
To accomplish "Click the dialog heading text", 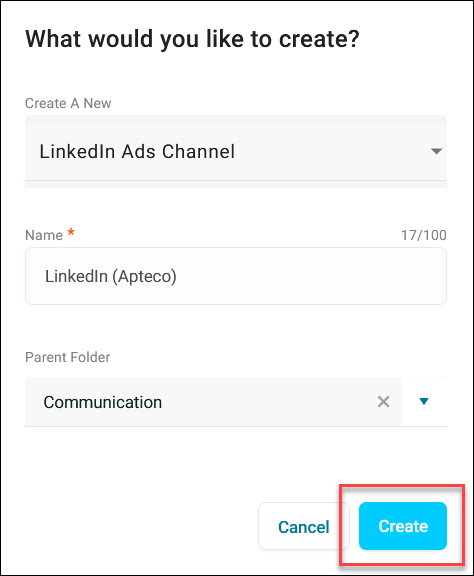I will pyautogui.click(x=192, y=39).
